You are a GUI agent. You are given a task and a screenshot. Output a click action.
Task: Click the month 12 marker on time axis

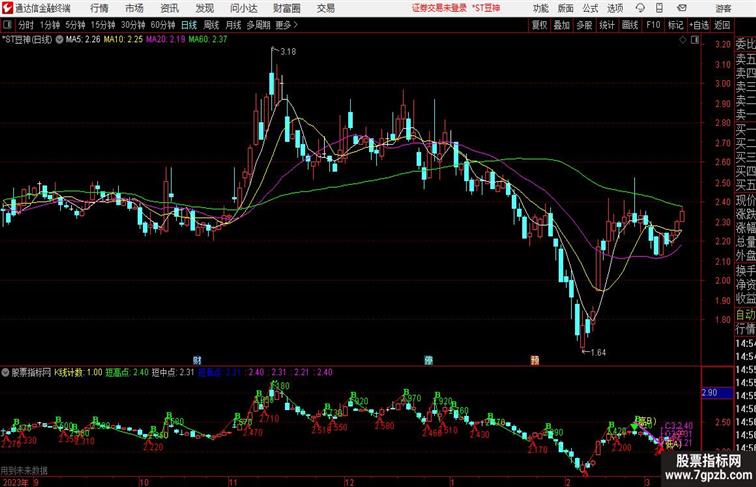pos(349,482)
